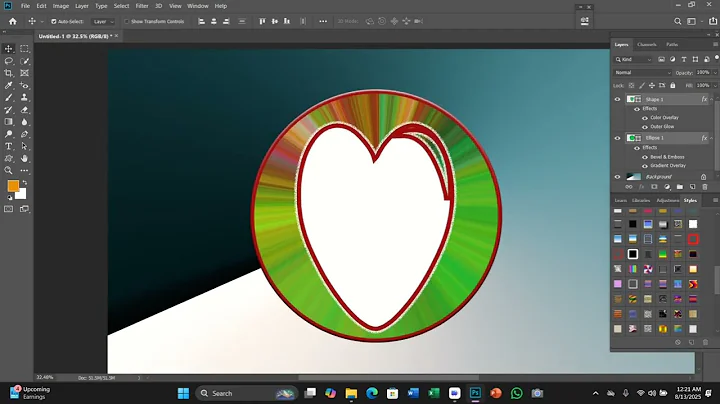Select the Hand tool
The image size is (720, 404).
[24, 158]
